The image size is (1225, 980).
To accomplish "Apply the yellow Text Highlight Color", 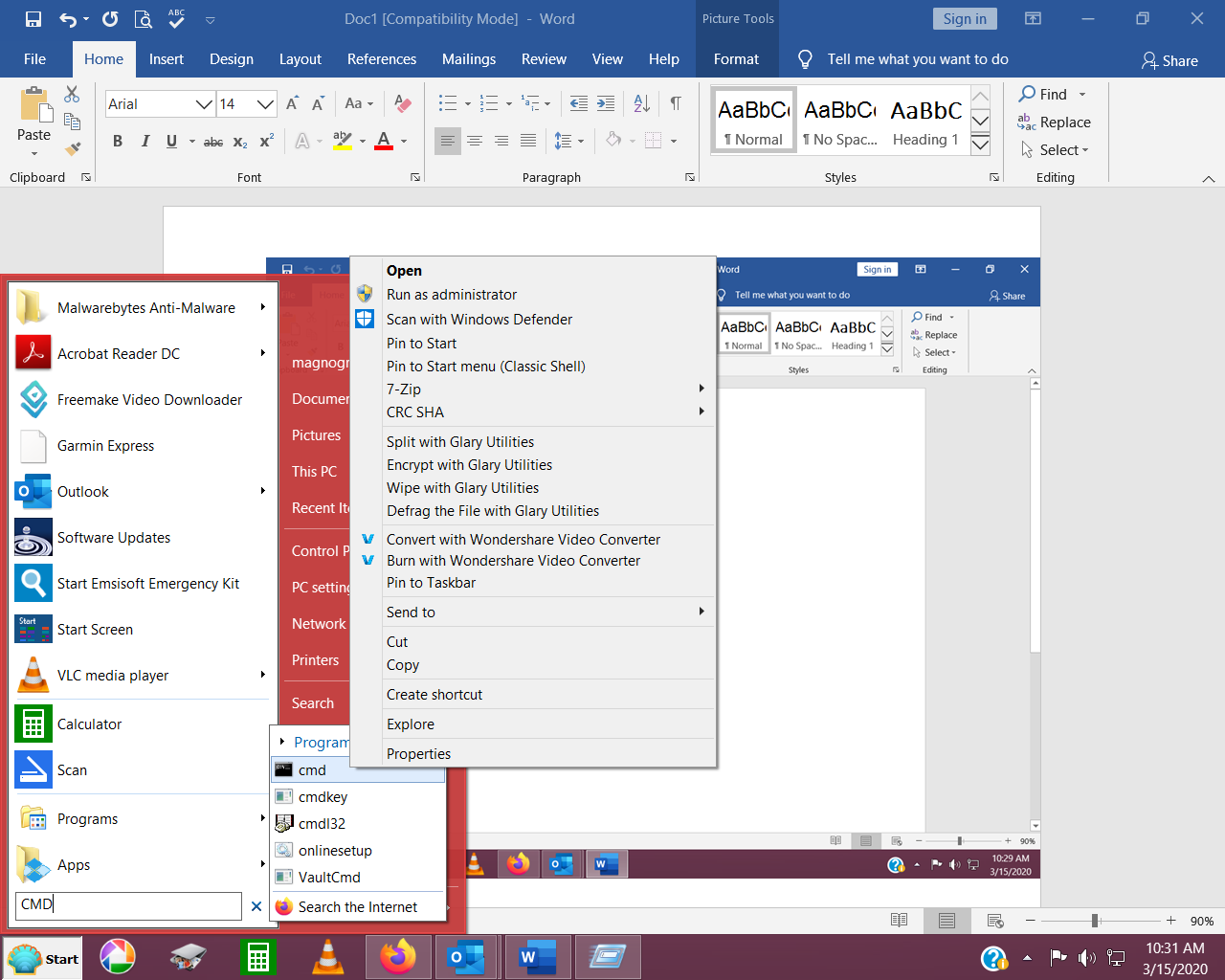I will tap(342, 142).
